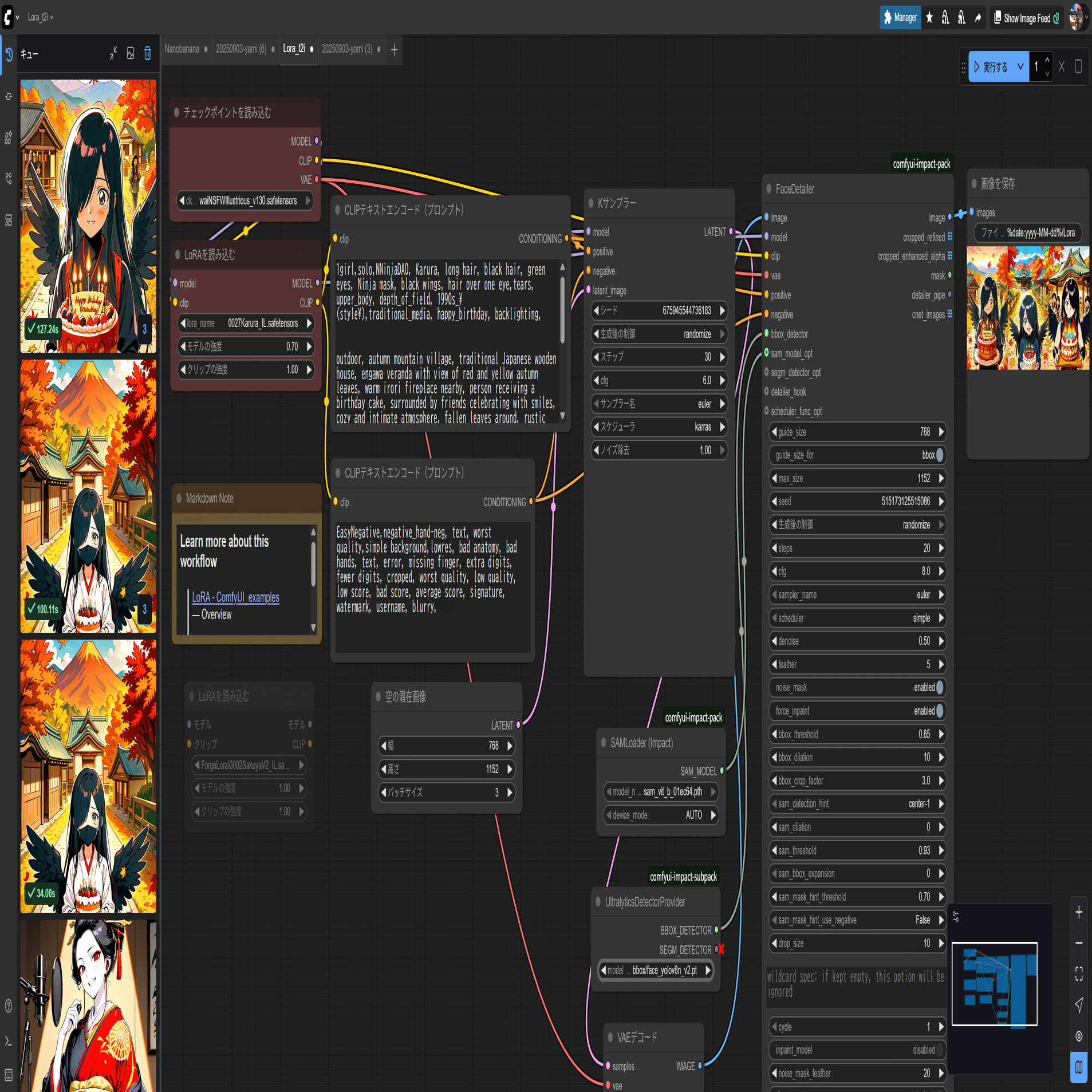1092x1092 pixels.
Task: Toggle the minimap map icon
Action: click(x=1079, y=1067)
